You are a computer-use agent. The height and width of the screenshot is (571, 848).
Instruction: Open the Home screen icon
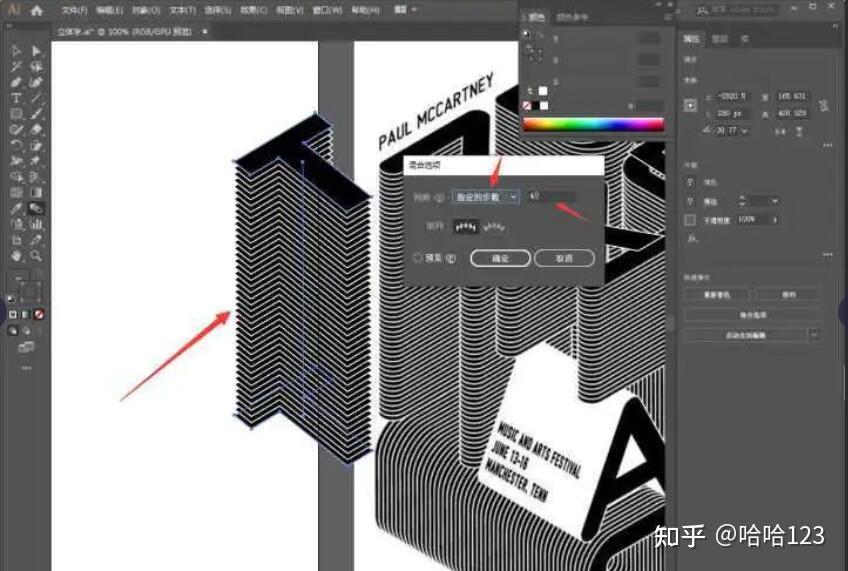36,10
